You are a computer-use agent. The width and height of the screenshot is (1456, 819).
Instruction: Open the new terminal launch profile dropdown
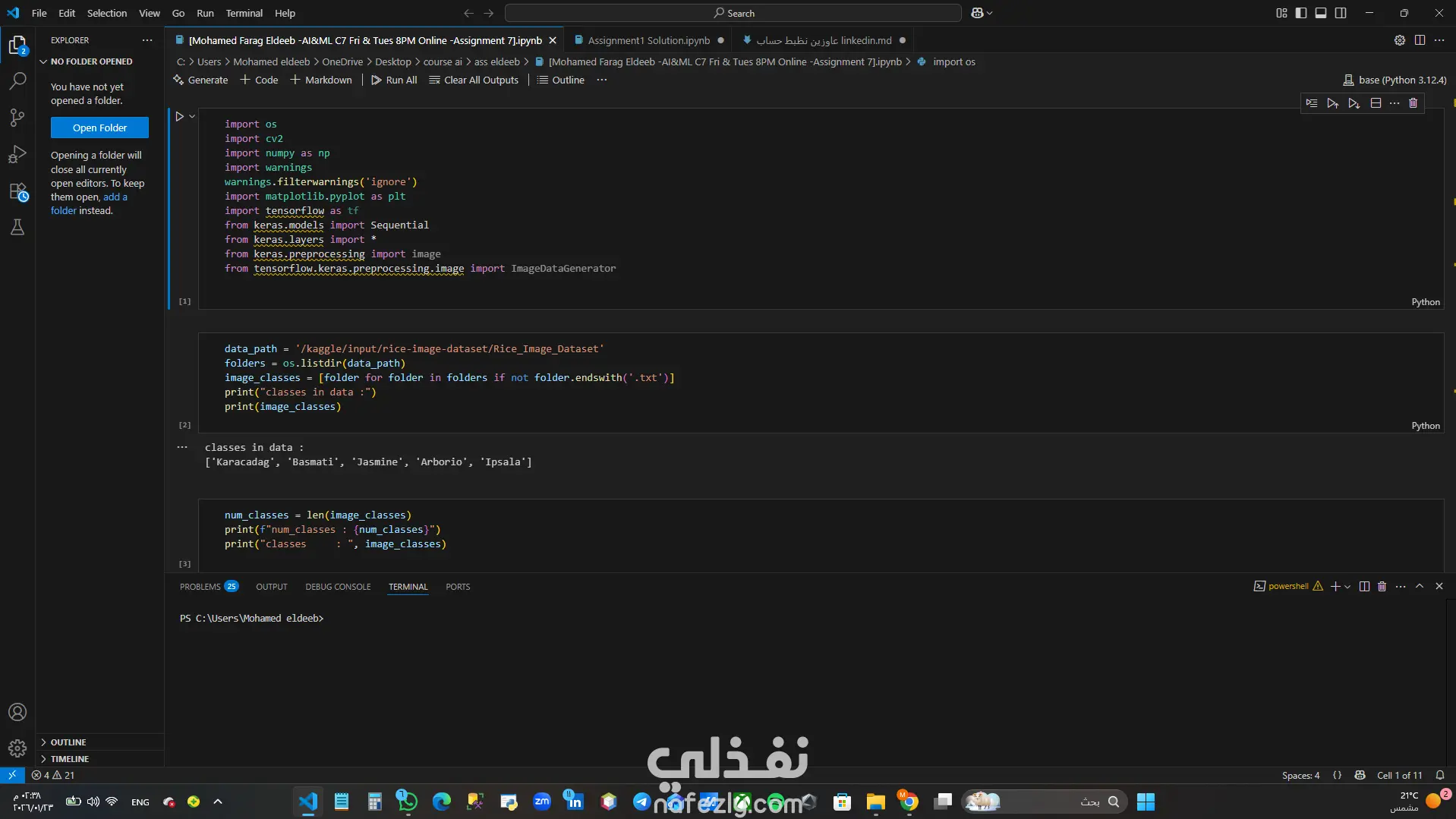(x=1347, y=587)
